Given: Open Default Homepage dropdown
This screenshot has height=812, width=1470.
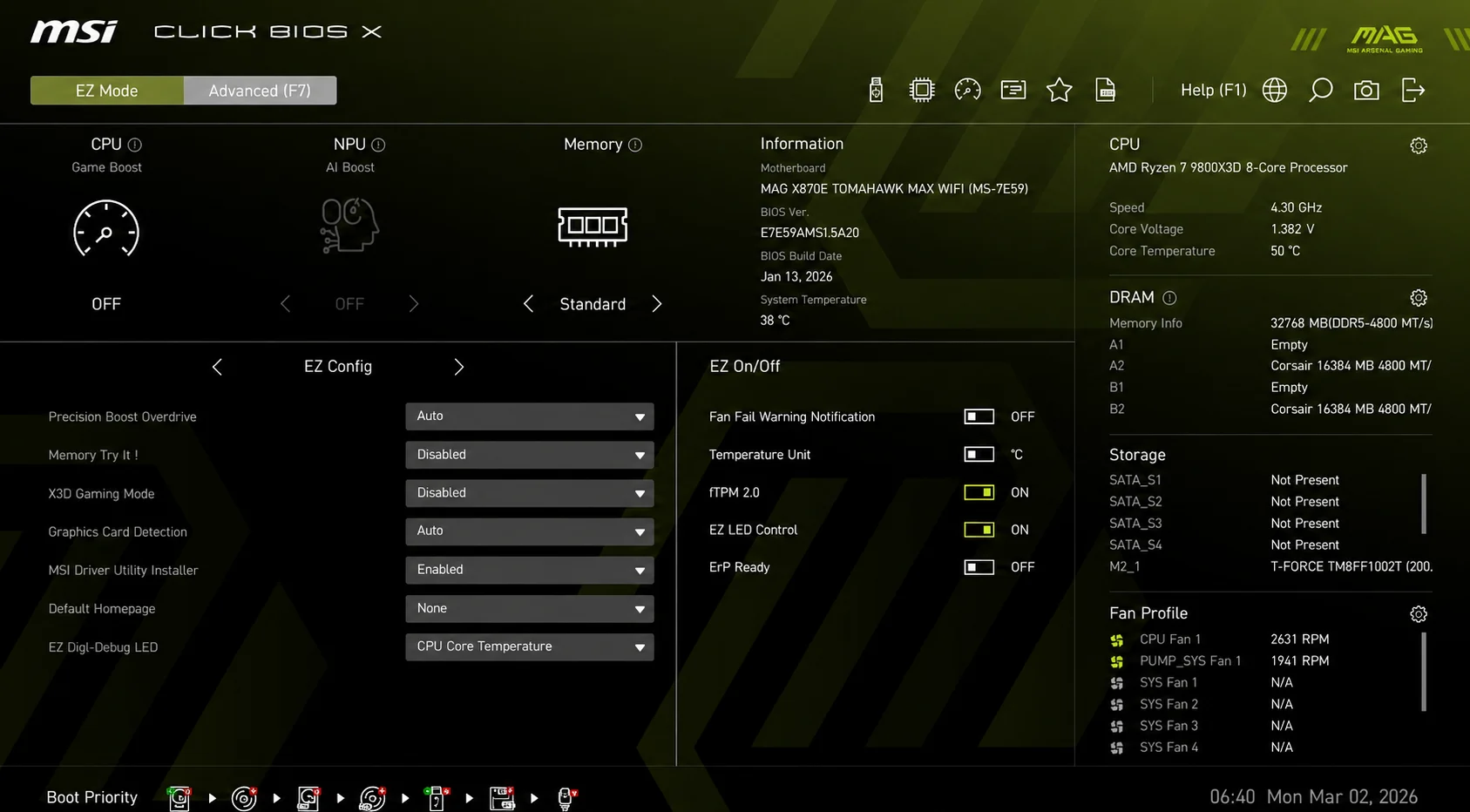Looking at the screenshot, I should pos(530,608).
